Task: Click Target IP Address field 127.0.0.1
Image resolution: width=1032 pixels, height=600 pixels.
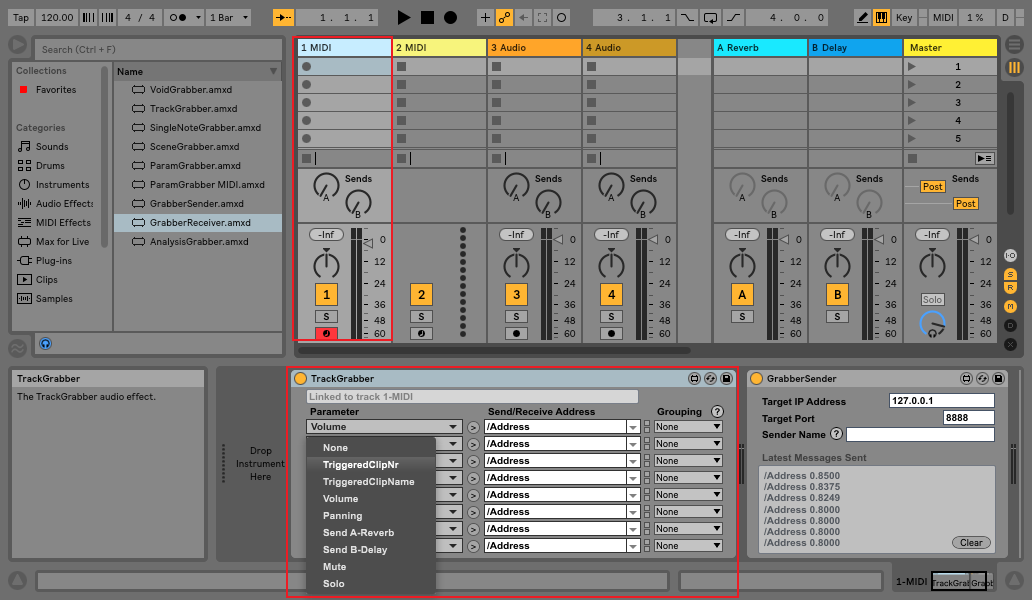Action: (x=941, y=401)
